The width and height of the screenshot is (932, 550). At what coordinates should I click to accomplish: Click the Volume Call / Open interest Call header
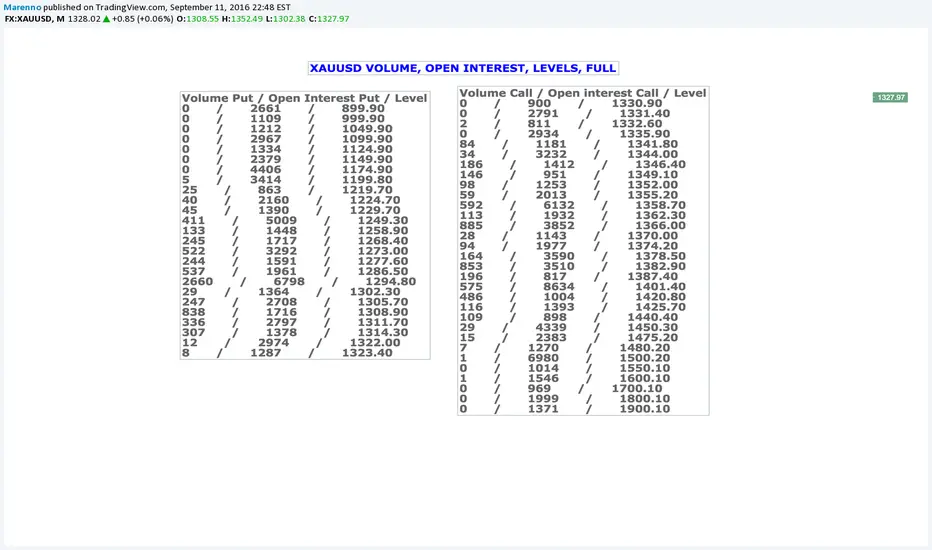(582, 93)
